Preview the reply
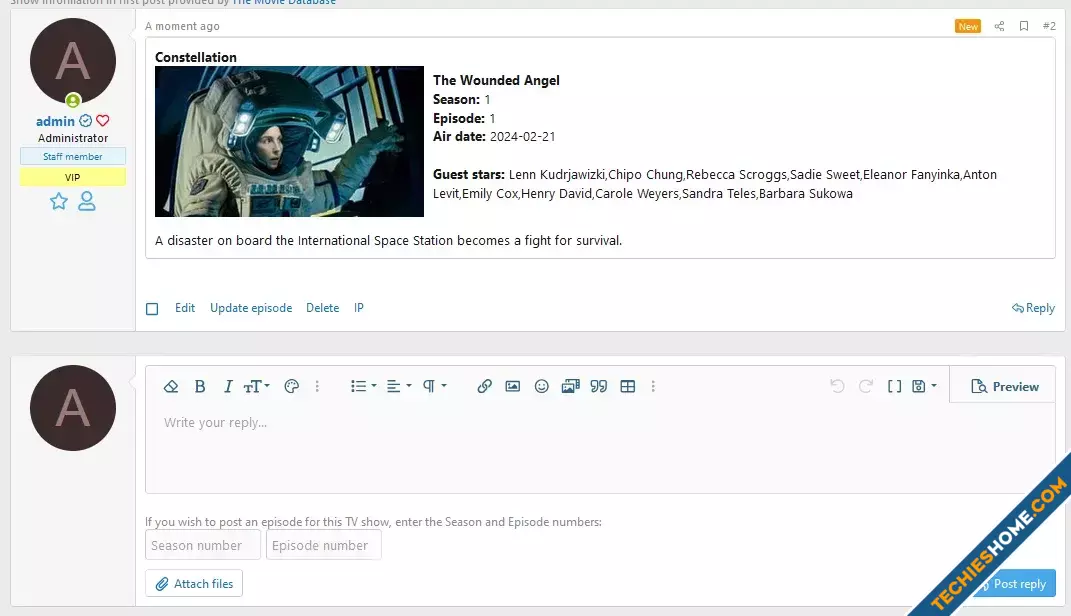Image resolution: width=1071 pixels, height=616 pixels. (1004, 387)
